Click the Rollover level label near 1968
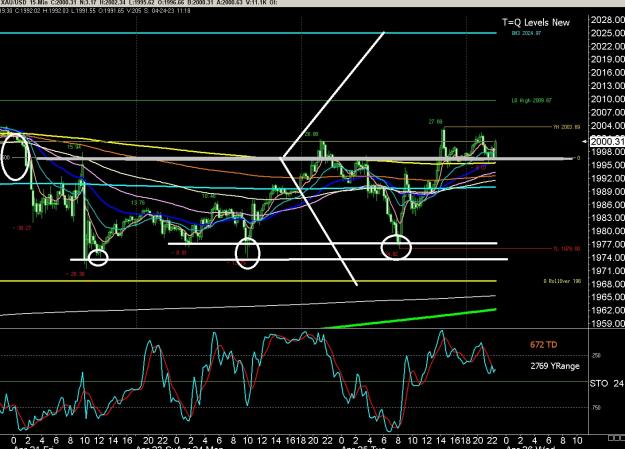 pos(562,281)
